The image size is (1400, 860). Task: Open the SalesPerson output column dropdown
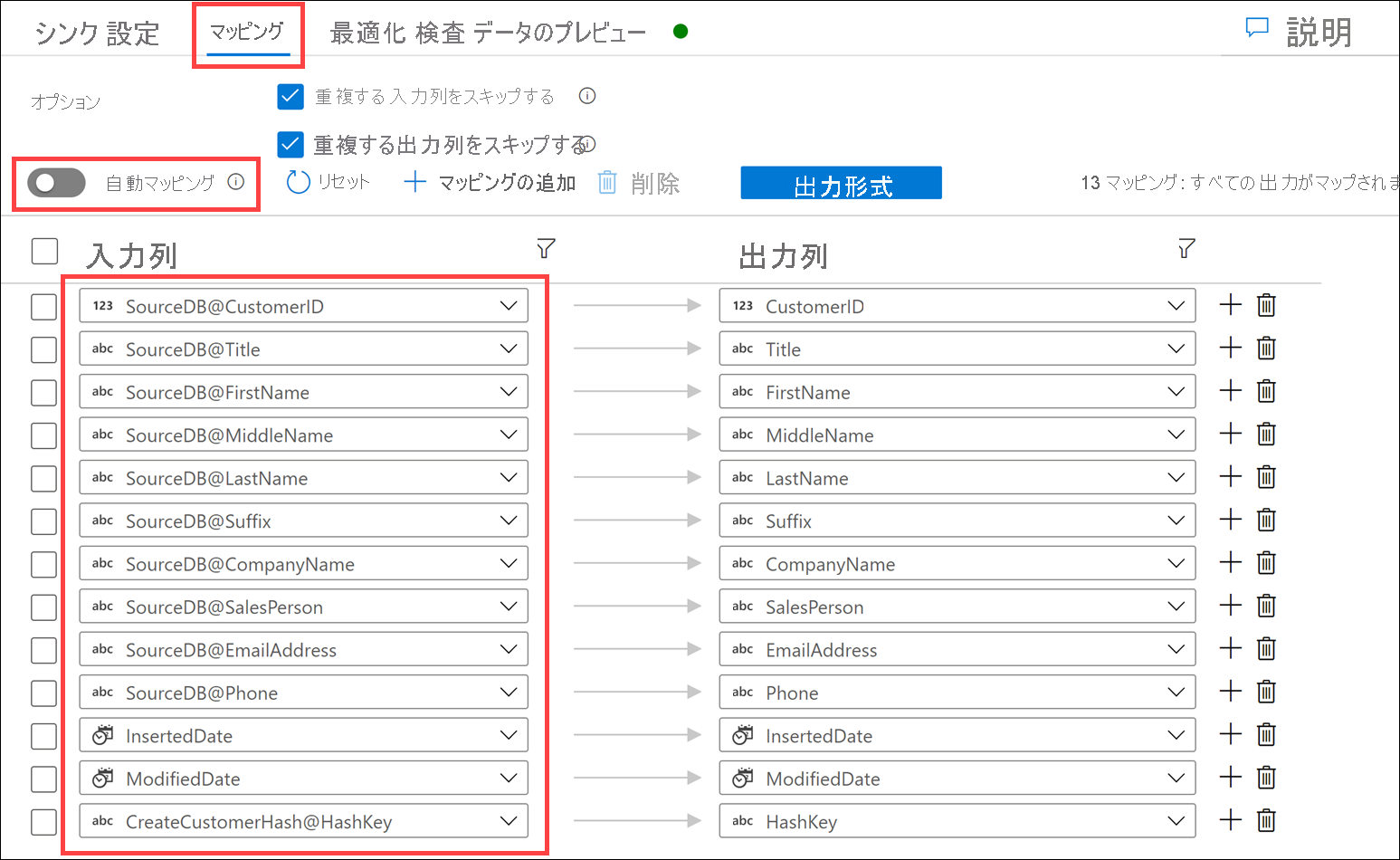coord(957,607)
